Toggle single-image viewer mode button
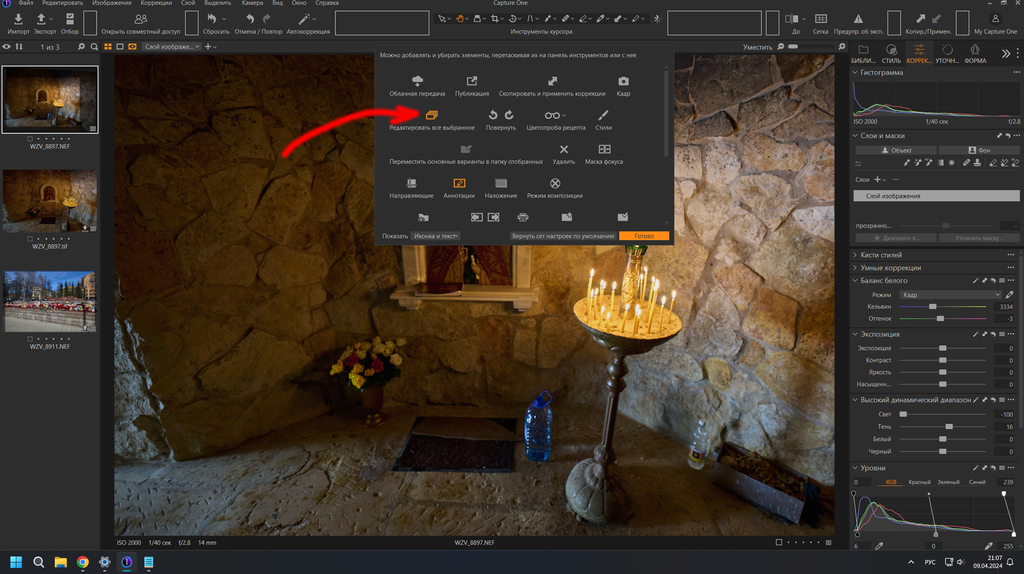 [120, 46]
